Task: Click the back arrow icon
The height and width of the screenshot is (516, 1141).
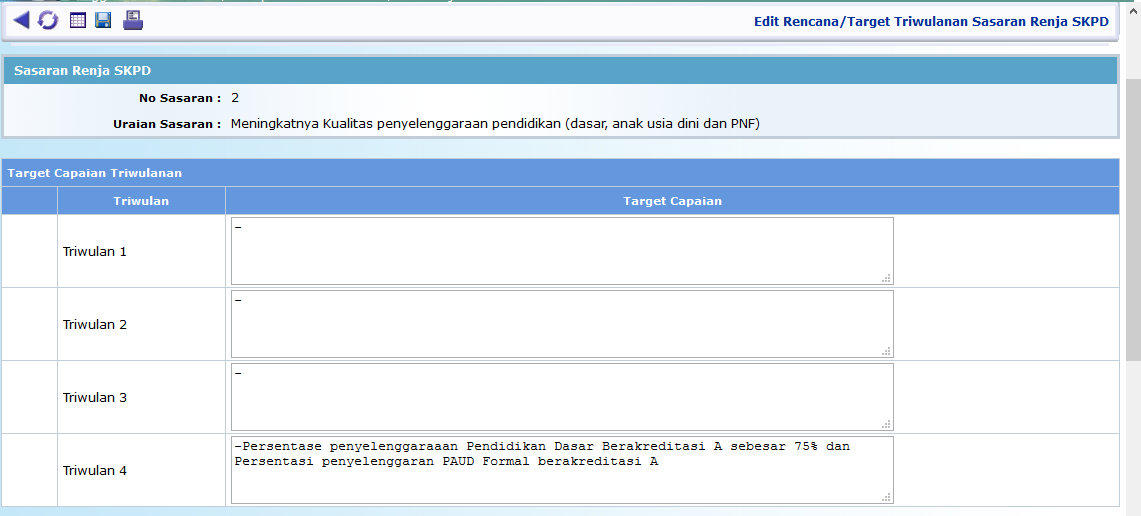Action: click(21, 20)
